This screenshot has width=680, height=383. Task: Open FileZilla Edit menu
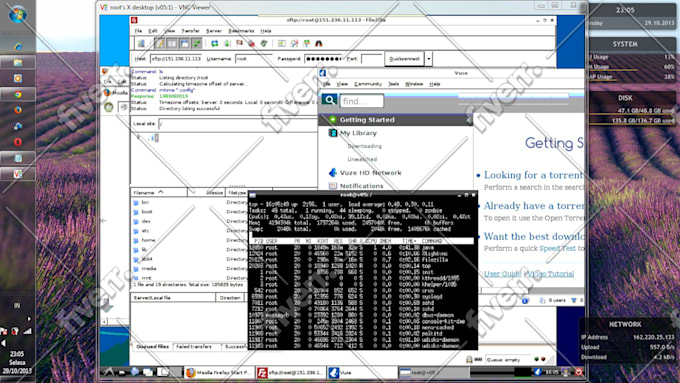153,31
